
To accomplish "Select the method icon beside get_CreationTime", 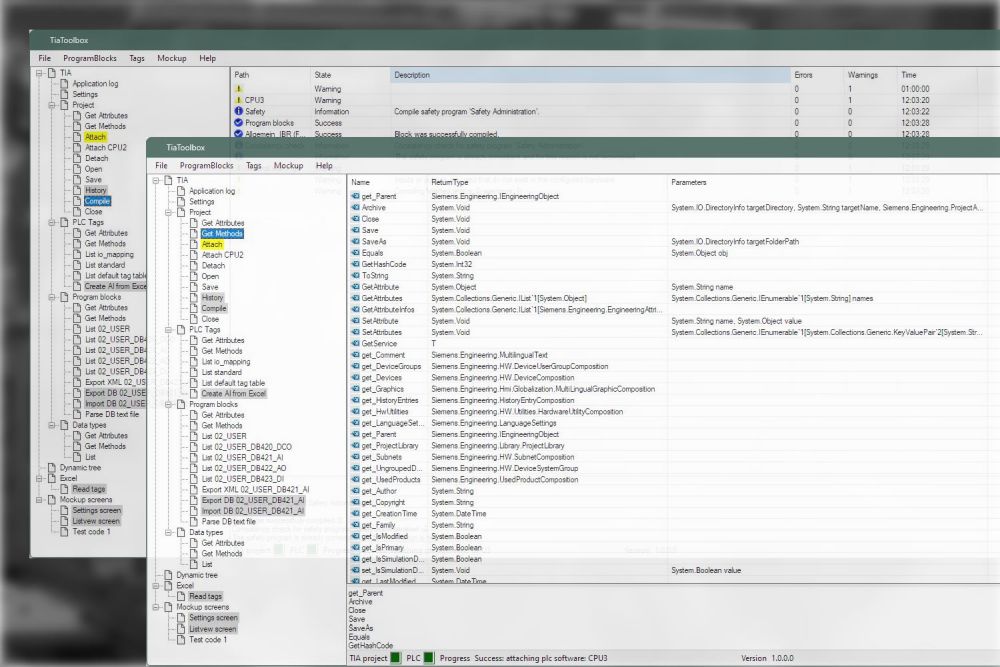I will pyautogui.click(x=355, y=514).
